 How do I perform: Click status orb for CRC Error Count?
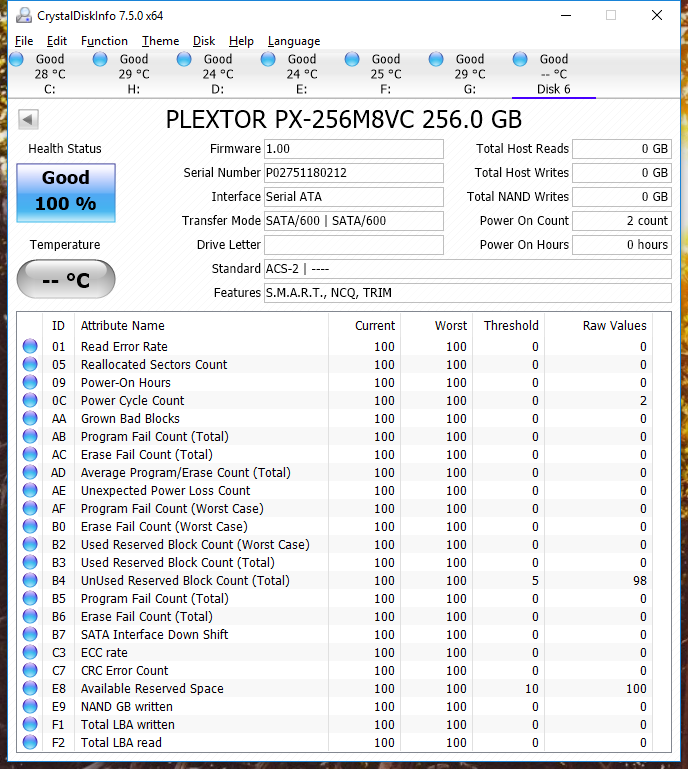coord(30,671)
